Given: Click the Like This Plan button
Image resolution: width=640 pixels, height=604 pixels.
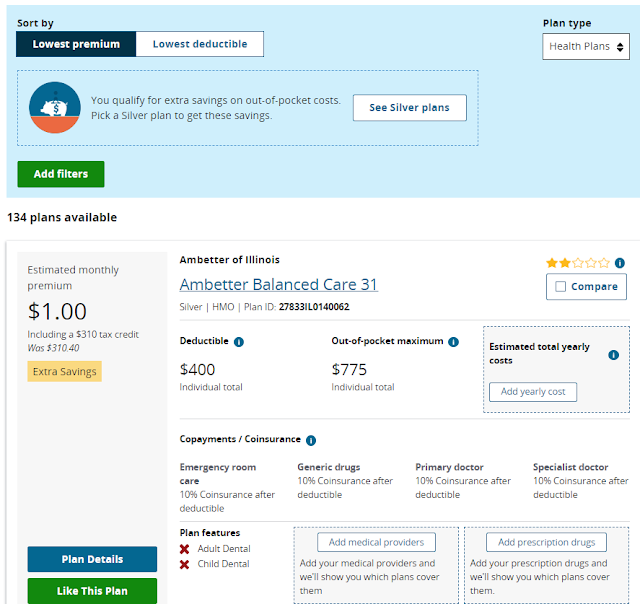Looking at the screenshot, I should [92, 591].
